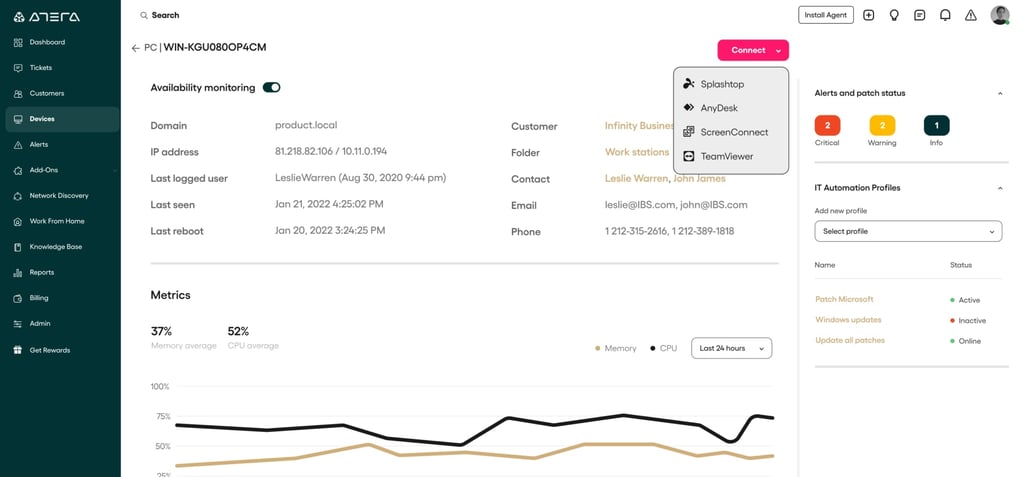This screenshot has width=1024, height=477.
Task: Click the Install Agent button
Action: (825, 15)
